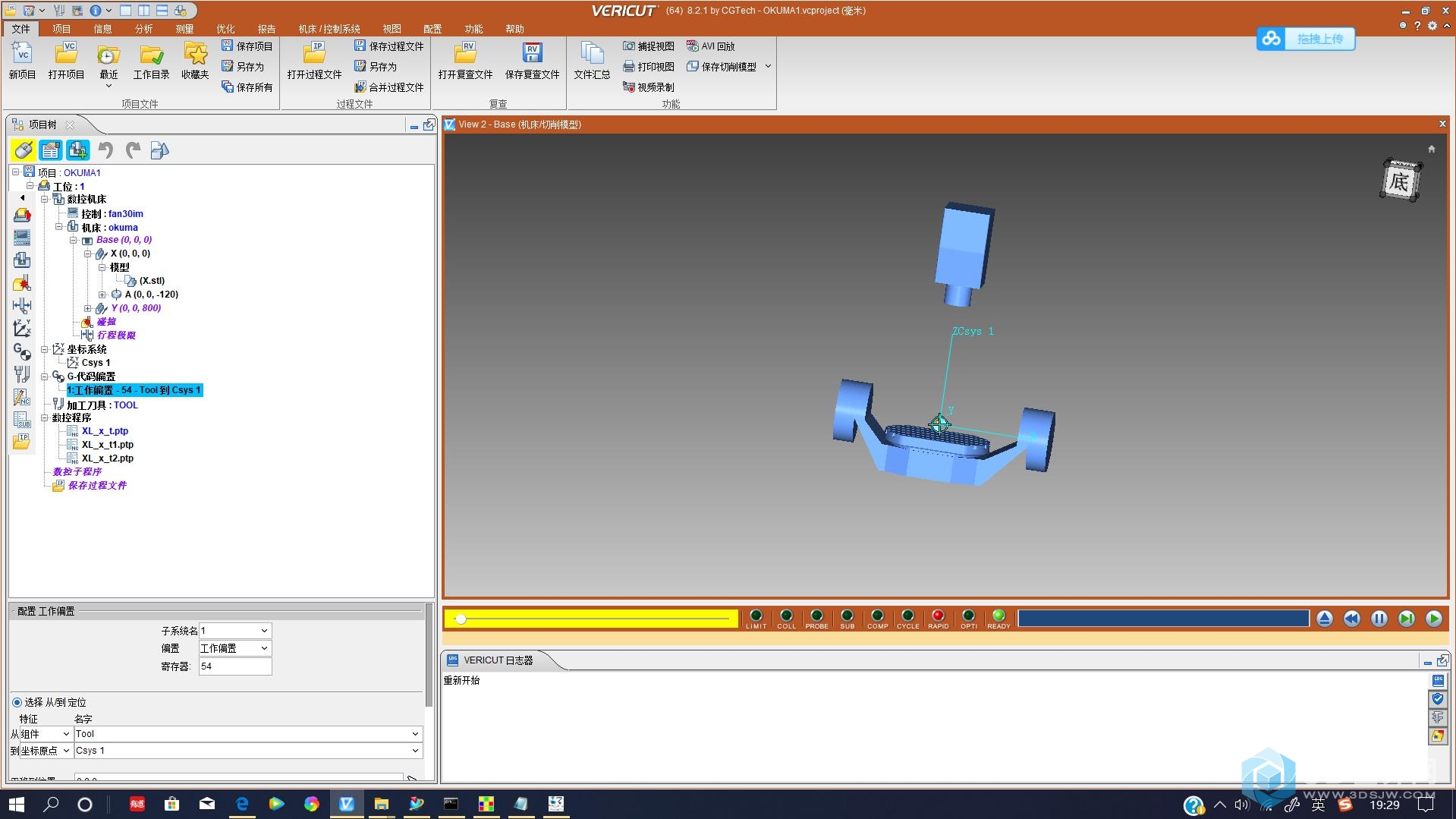Open Windows Start menu

(16, 804)
